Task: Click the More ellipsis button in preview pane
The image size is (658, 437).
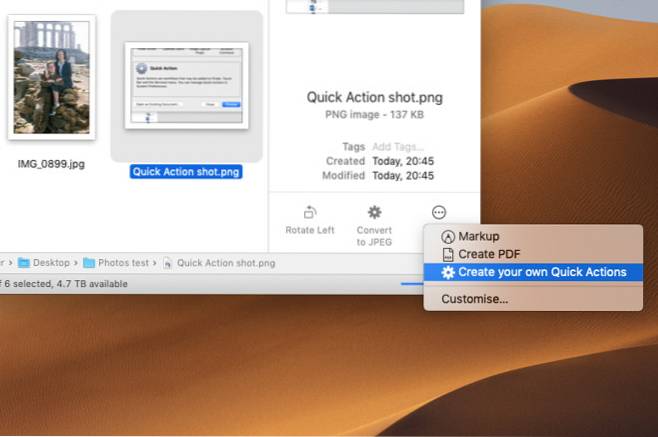Action: coord(438,212)
